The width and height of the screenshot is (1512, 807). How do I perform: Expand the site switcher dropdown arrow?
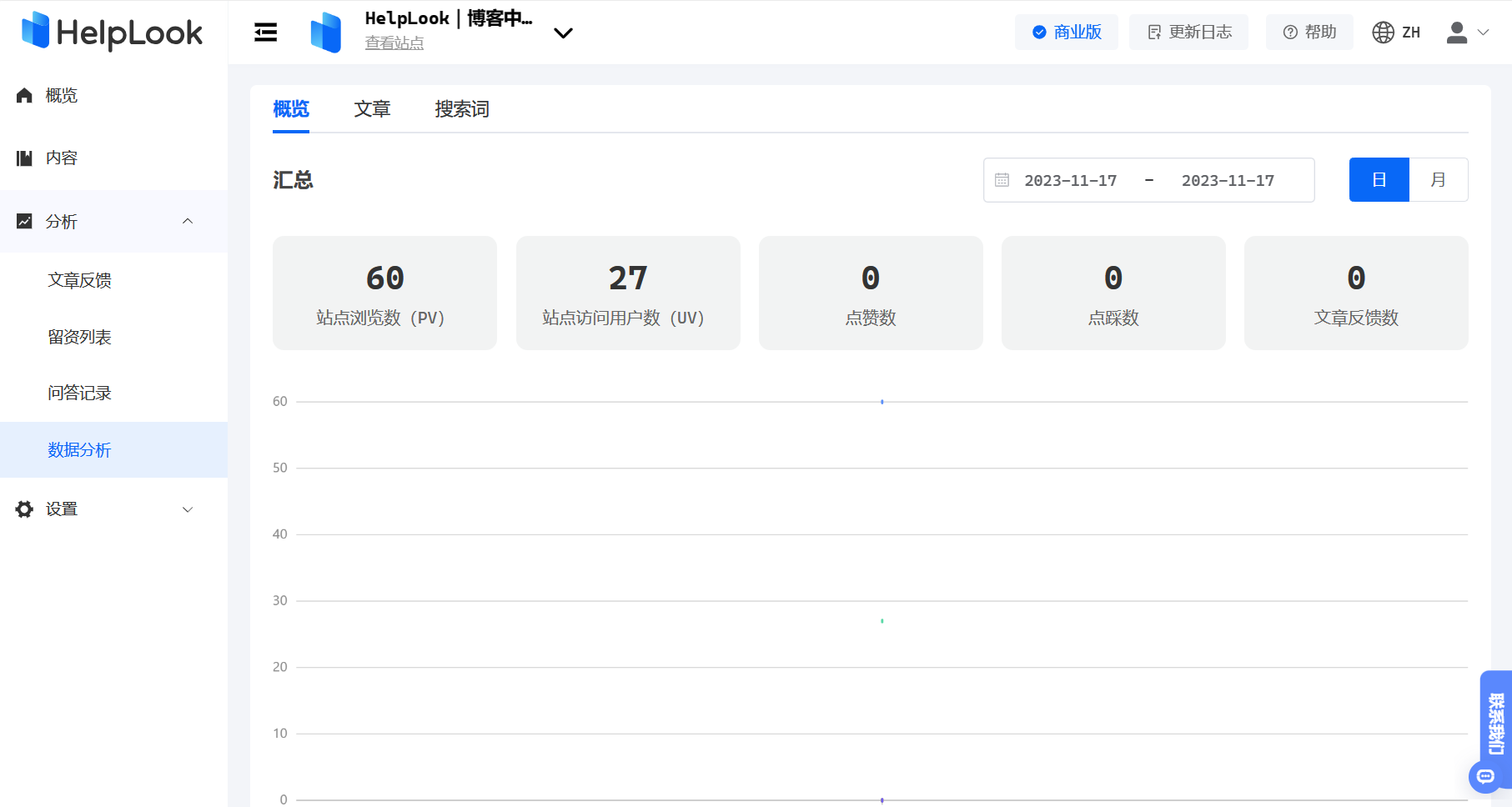563,33
